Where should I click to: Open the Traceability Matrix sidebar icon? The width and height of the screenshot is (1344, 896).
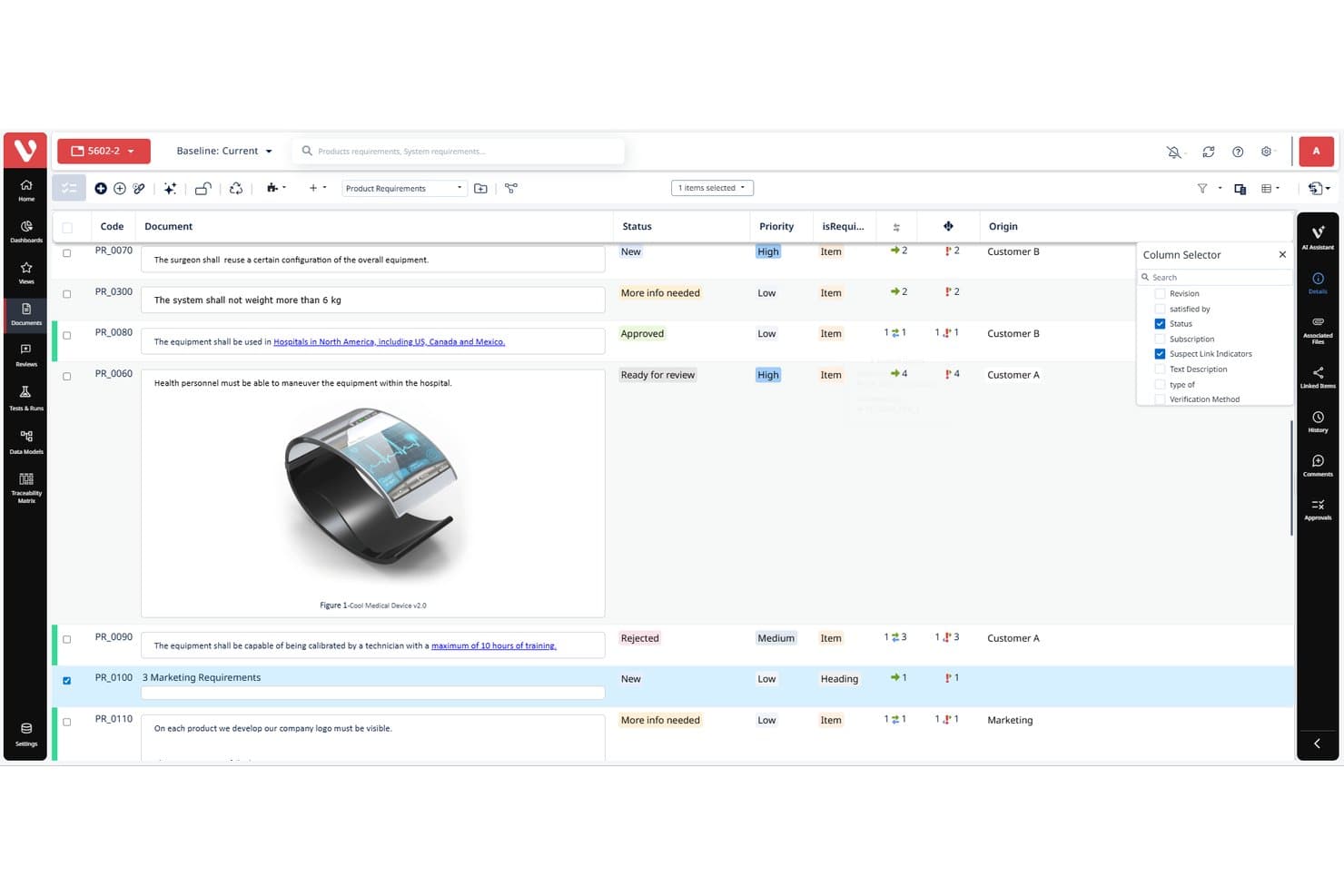pyautogui.click(x=25, y=486)
